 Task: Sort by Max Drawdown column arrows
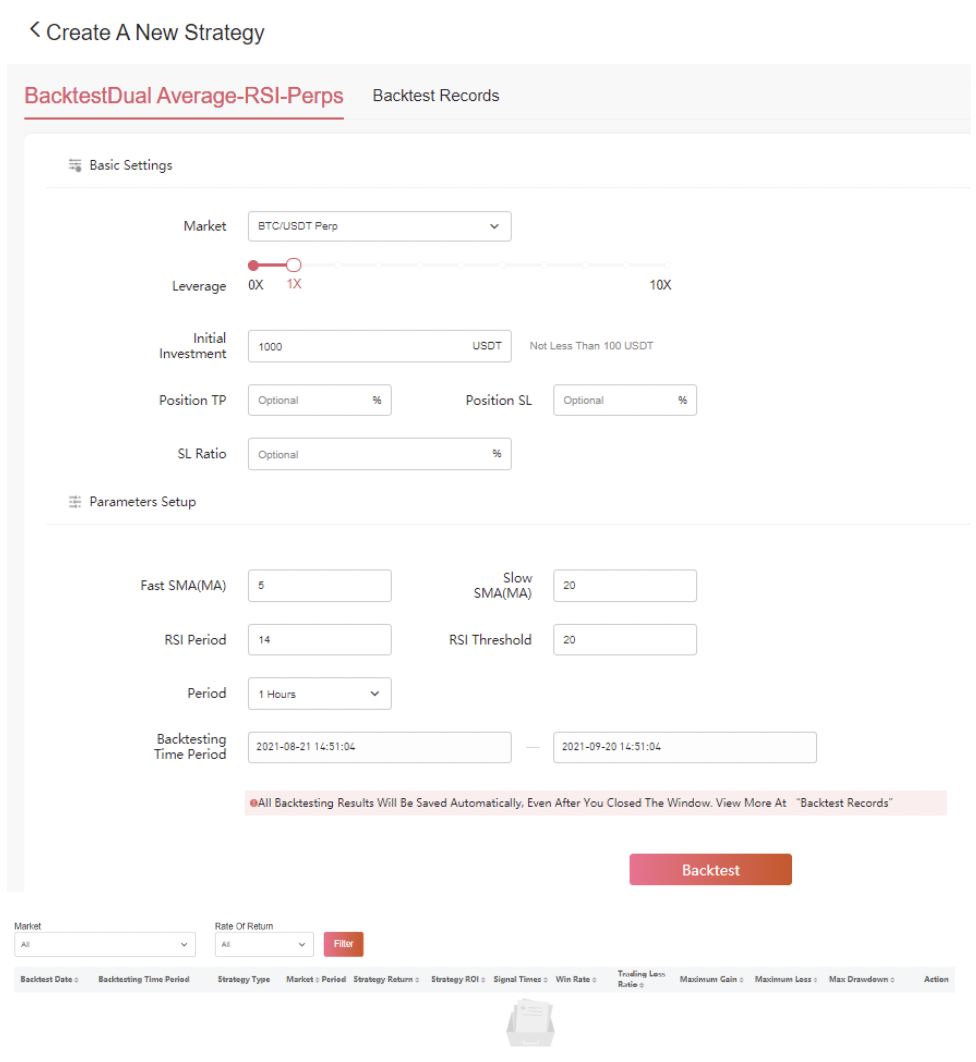(893, 980)
